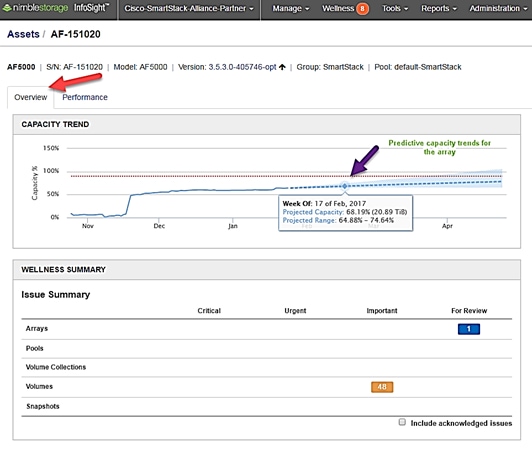Open the Manage menu

(x=291, y=8)
